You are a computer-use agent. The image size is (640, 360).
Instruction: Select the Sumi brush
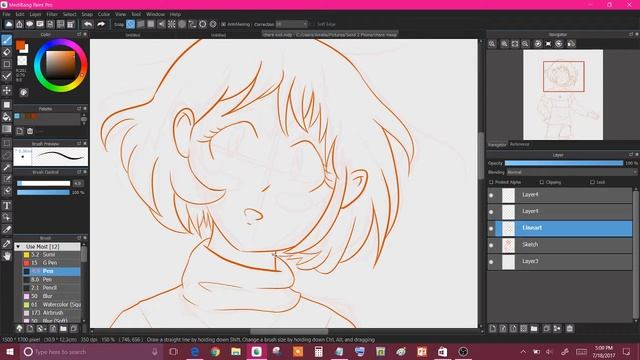[x=51, y=254]
